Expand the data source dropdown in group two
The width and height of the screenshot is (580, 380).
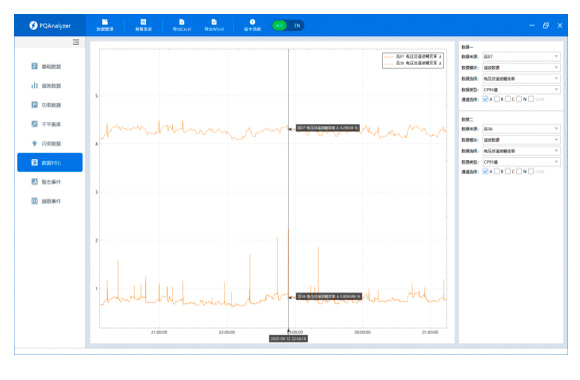pos(521,128)
